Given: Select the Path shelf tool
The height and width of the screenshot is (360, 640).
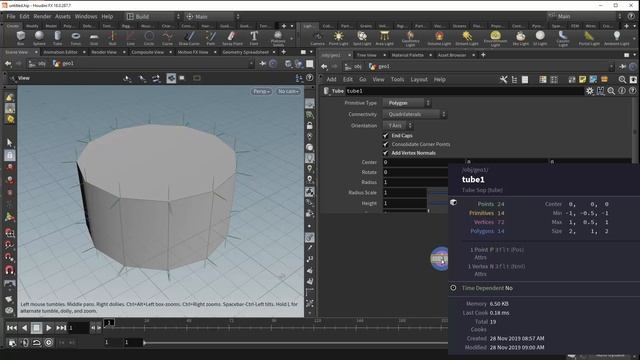Looking at the screenshot, I should [211, 38].
